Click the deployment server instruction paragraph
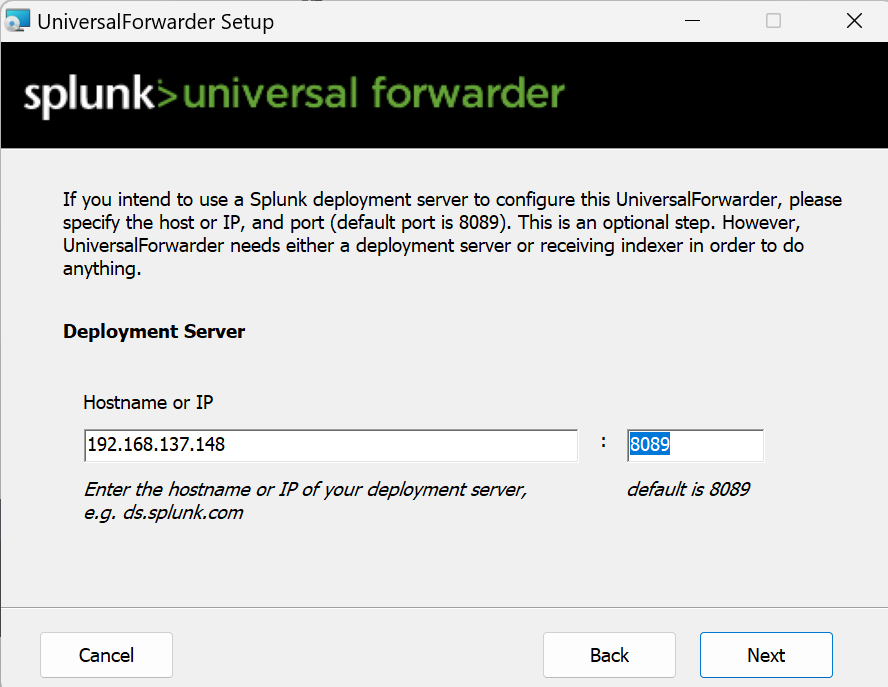The width and height of the screenshot is (888, 687). [452, 234]
